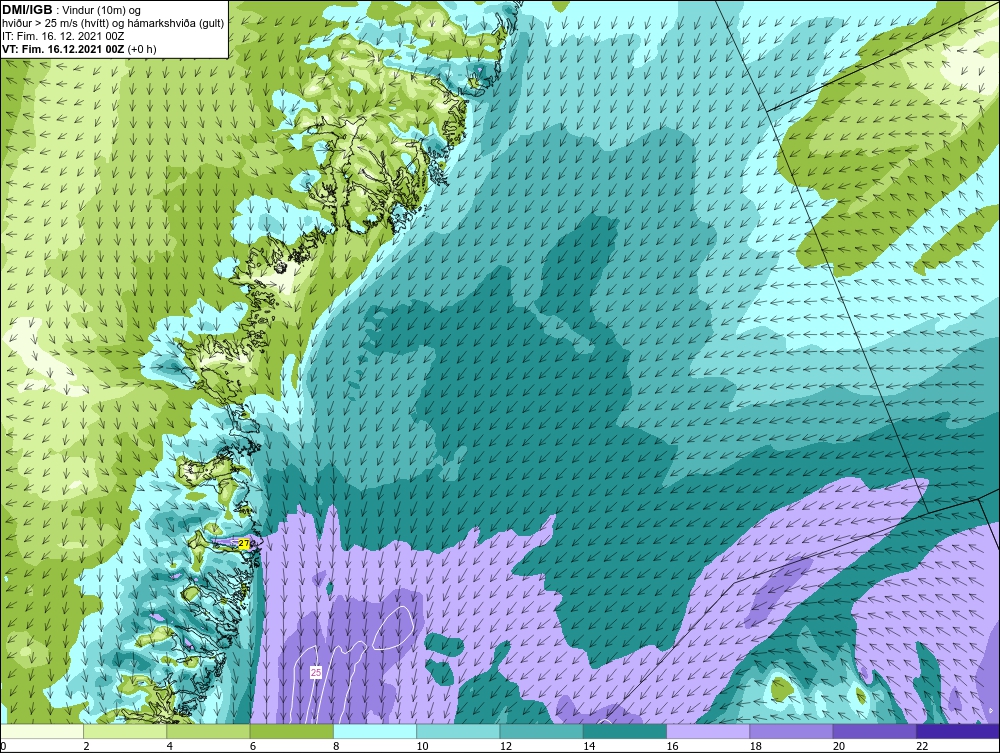Select the 18-20 m/s medium purple swatch
This screenshot has height=753, width=1000.
click(791, 731)
